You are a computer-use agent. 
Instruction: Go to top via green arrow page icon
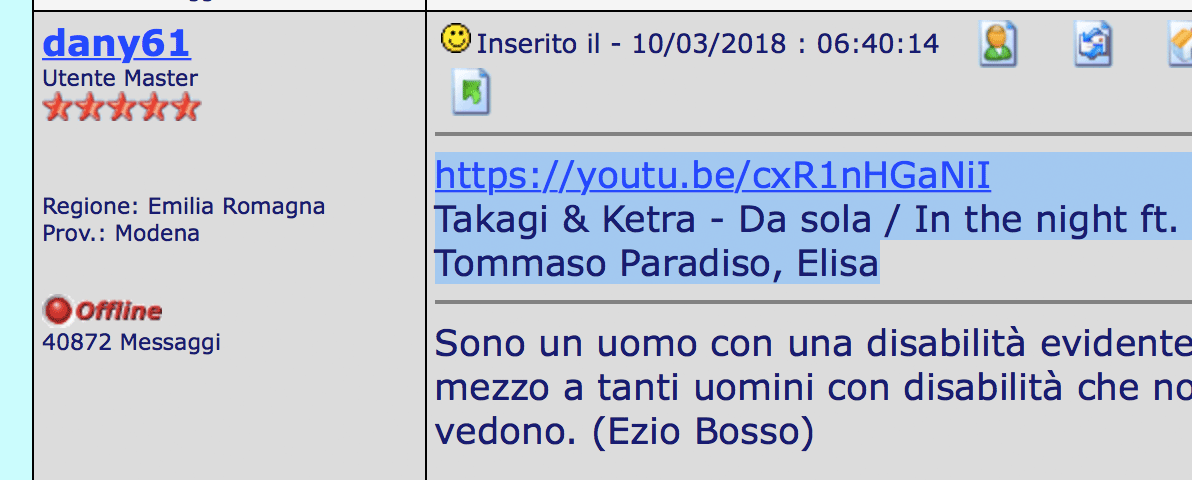click(x=471, y=92)
